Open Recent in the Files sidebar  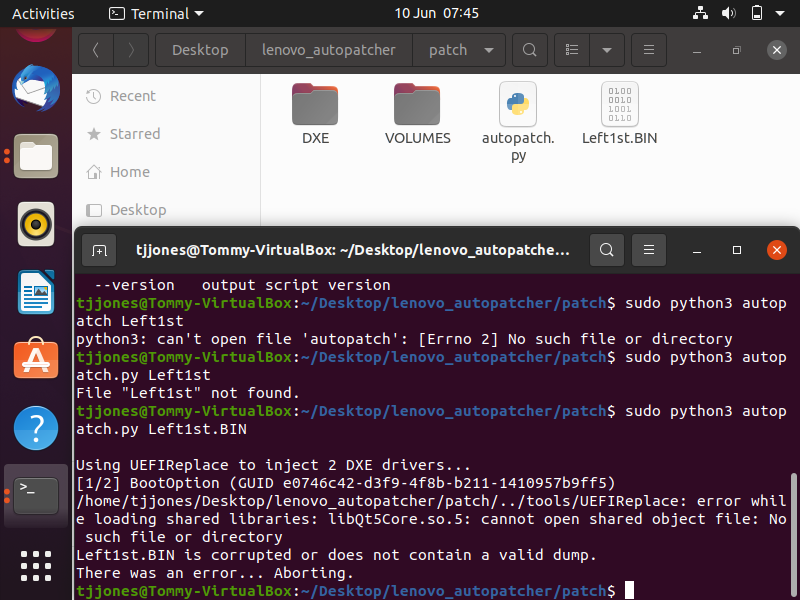click(166, 96)
